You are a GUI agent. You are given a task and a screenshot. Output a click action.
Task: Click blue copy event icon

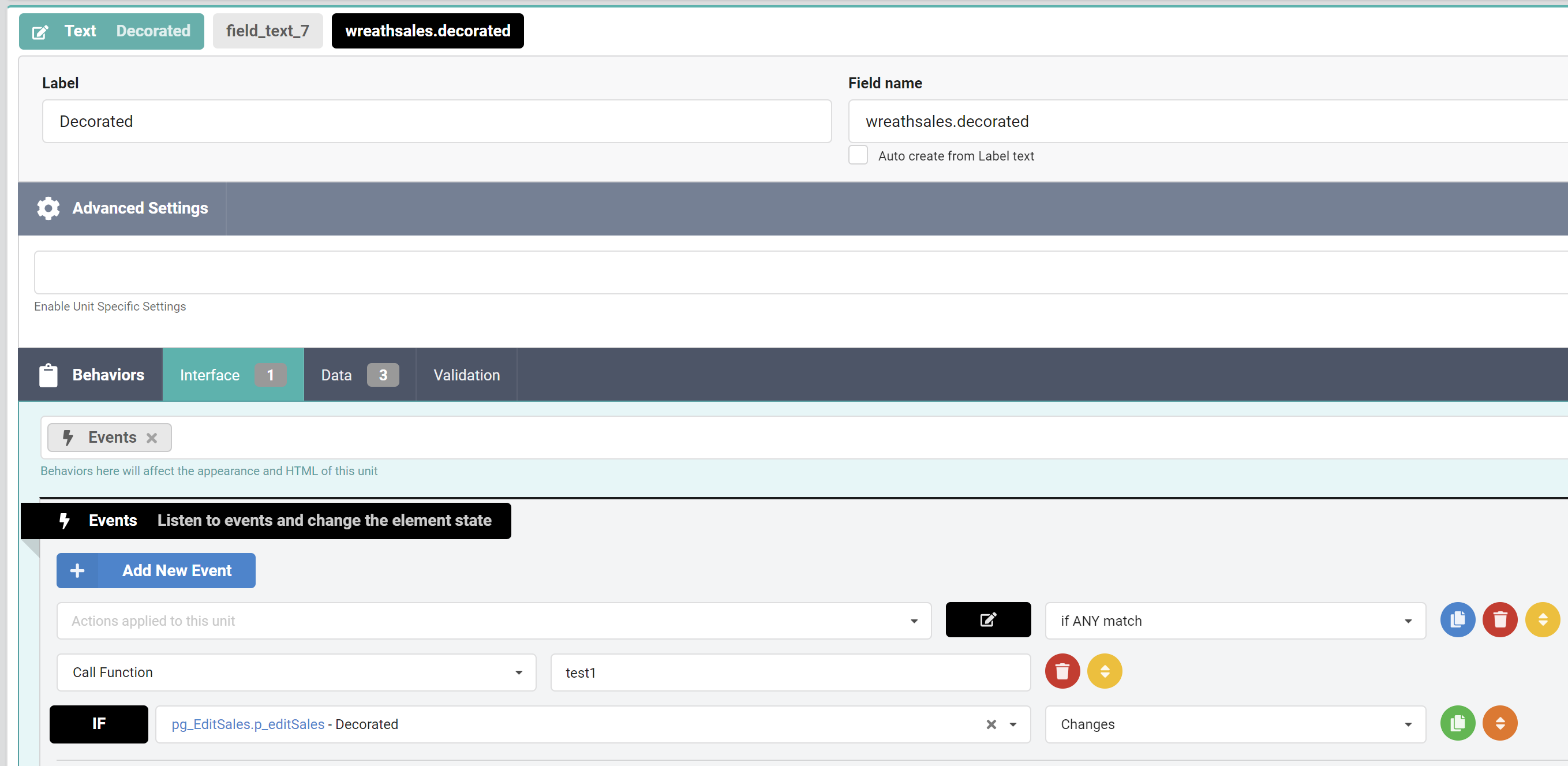(x=1457, y=620)
